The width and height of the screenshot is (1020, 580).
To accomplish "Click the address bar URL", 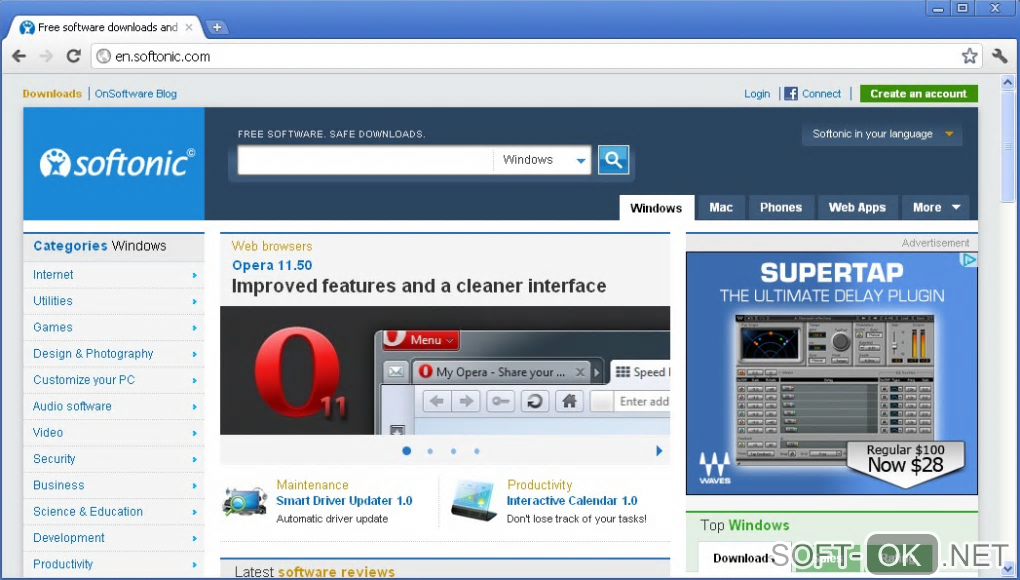I will (163, 57).
